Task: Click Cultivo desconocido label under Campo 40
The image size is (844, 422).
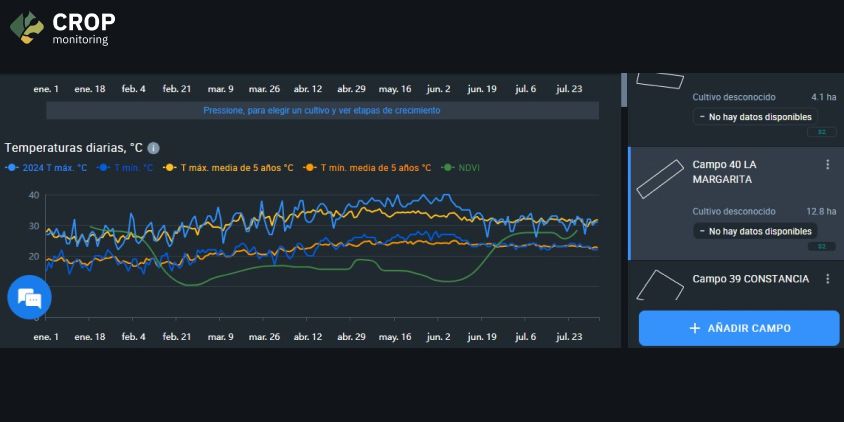Action: (734, 212)
